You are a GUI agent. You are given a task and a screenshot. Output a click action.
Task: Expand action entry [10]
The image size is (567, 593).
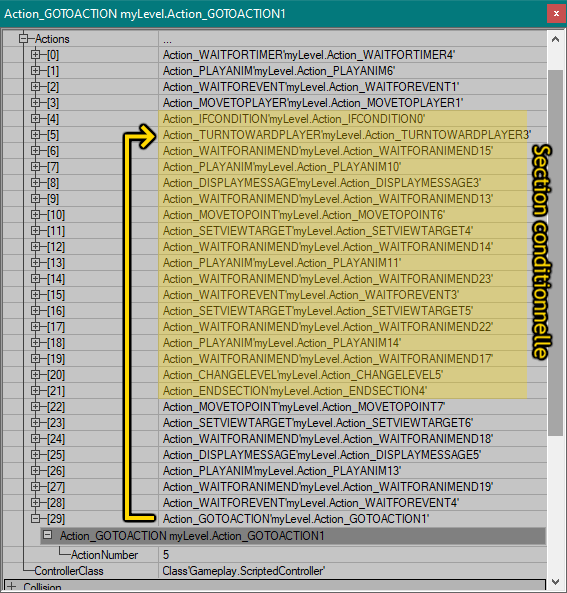[x=36, y=214]
